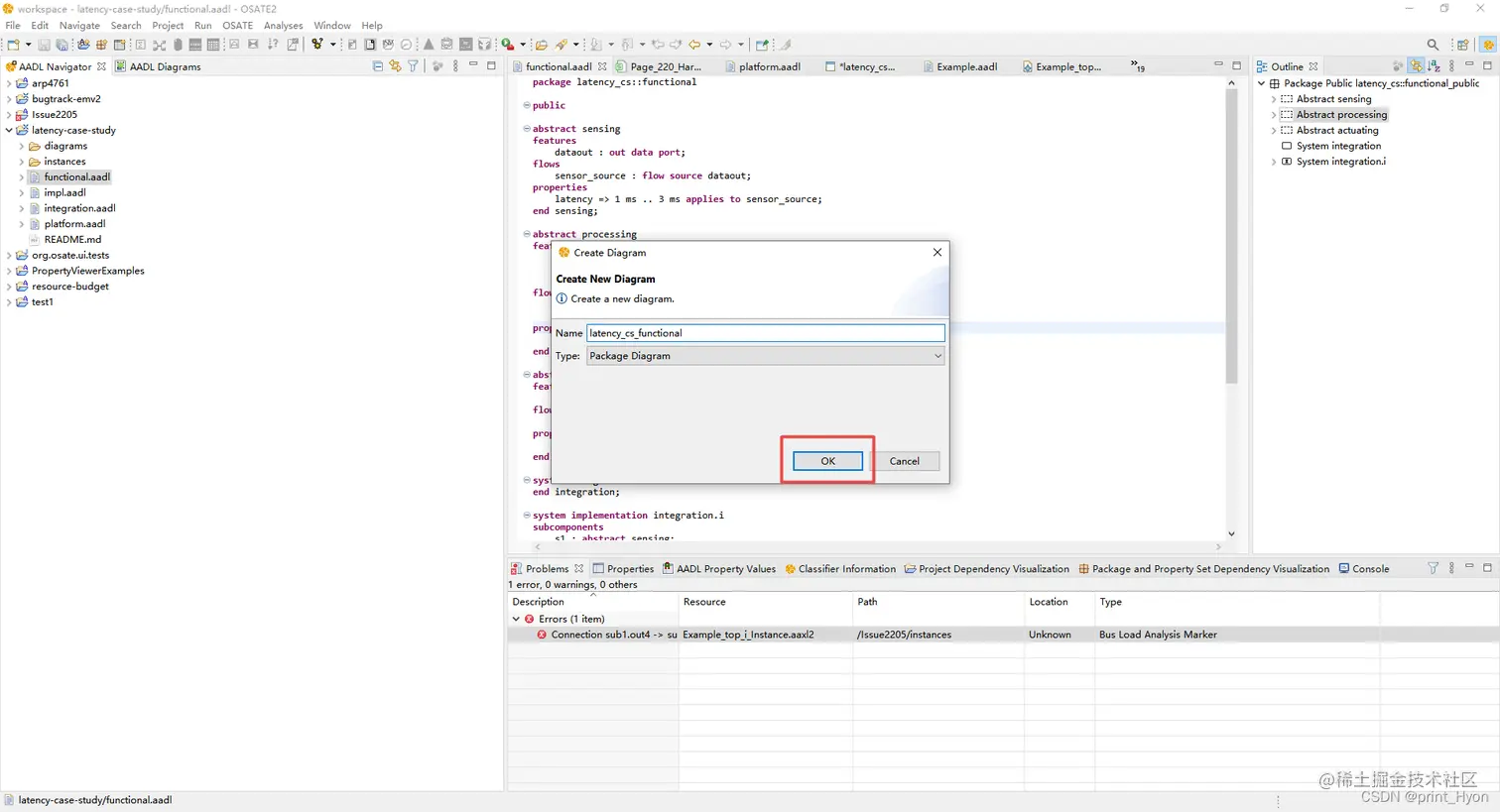The width and height of the screenshot is (1500, 812).
Task: Click the Forward navigation arrow in toolbar
Action: [x=725, y=45]
